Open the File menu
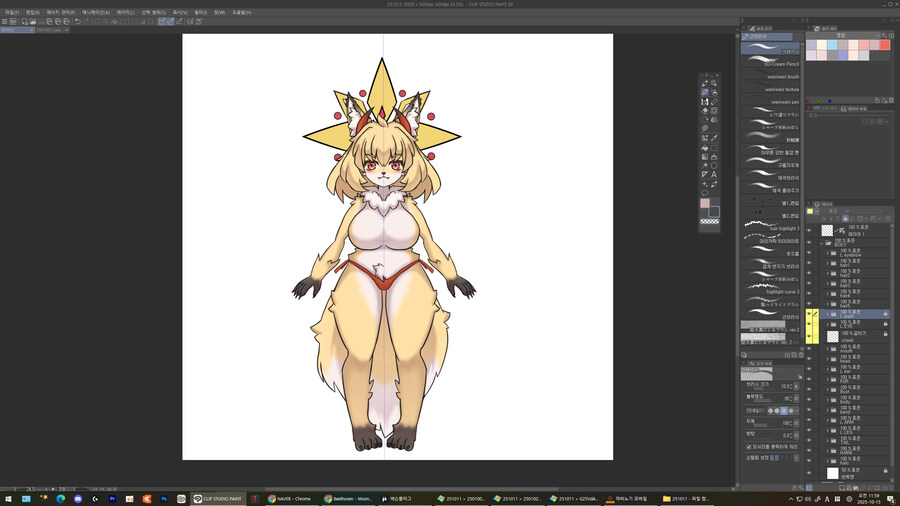The height and width of the screenshot is (506, 900). [11, 12]
